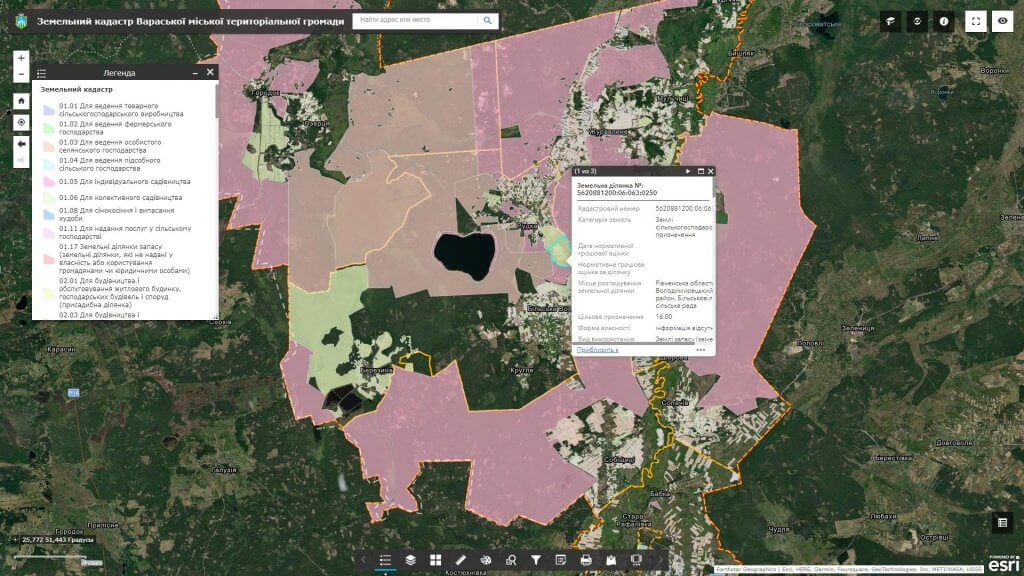This screenshot has width=1024, height=576.
Task: Click the address search input field
Action: 417,20
